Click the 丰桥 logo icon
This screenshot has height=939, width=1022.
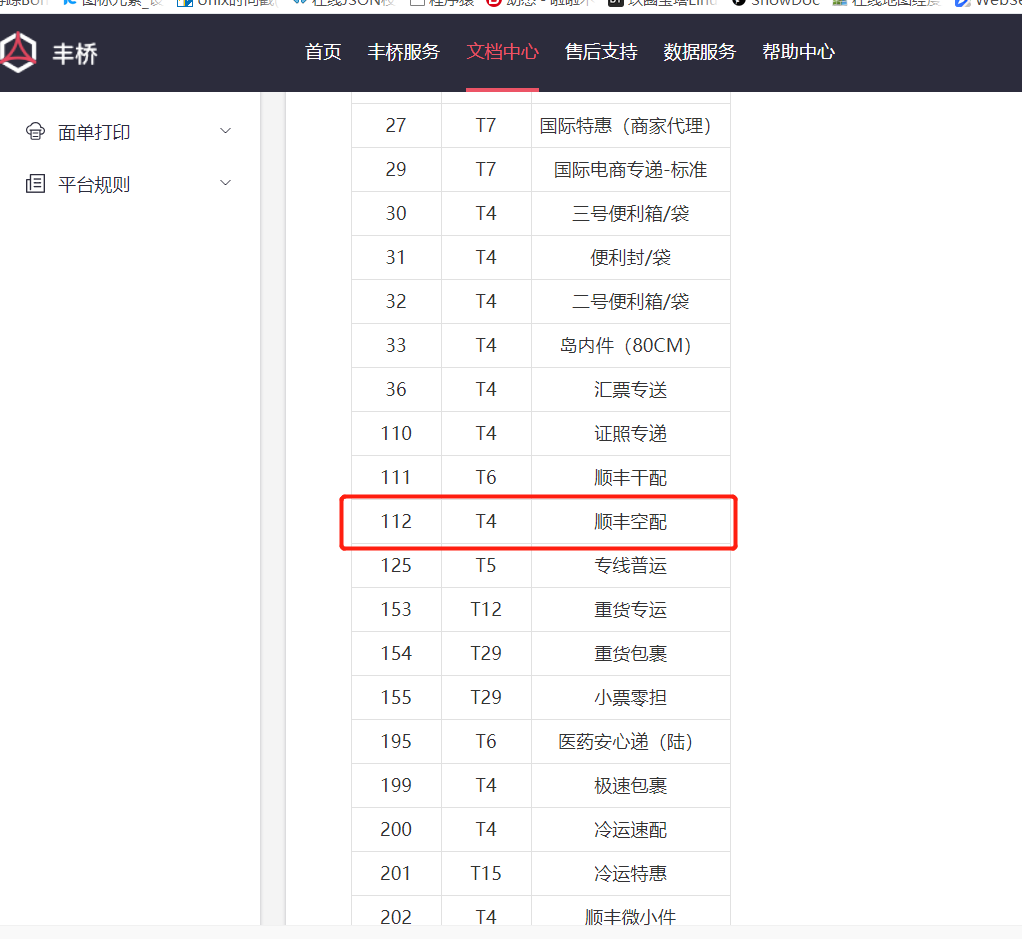18,52
